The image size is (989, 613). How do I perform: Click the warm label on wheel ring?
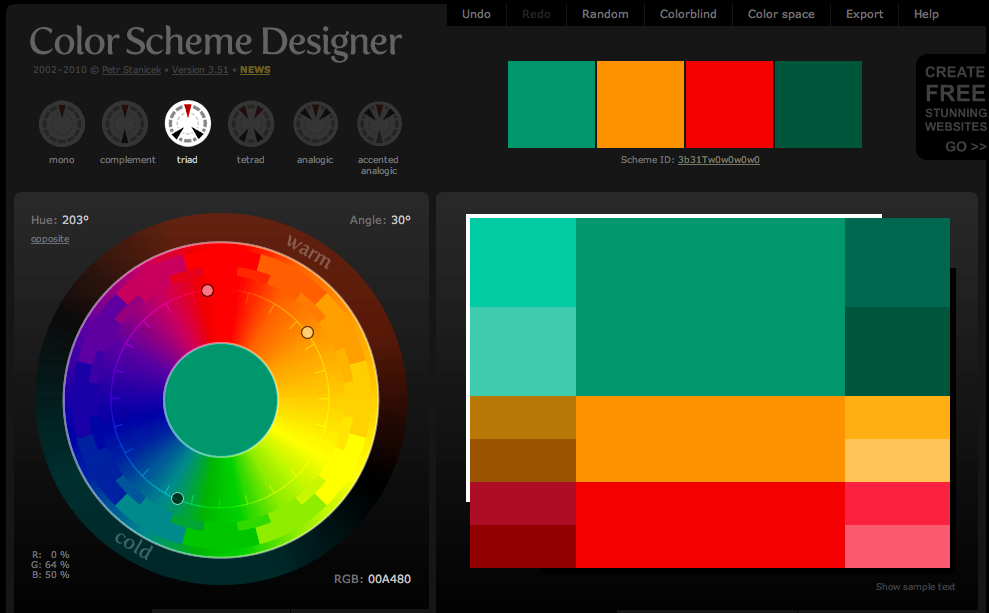point(308,251)
